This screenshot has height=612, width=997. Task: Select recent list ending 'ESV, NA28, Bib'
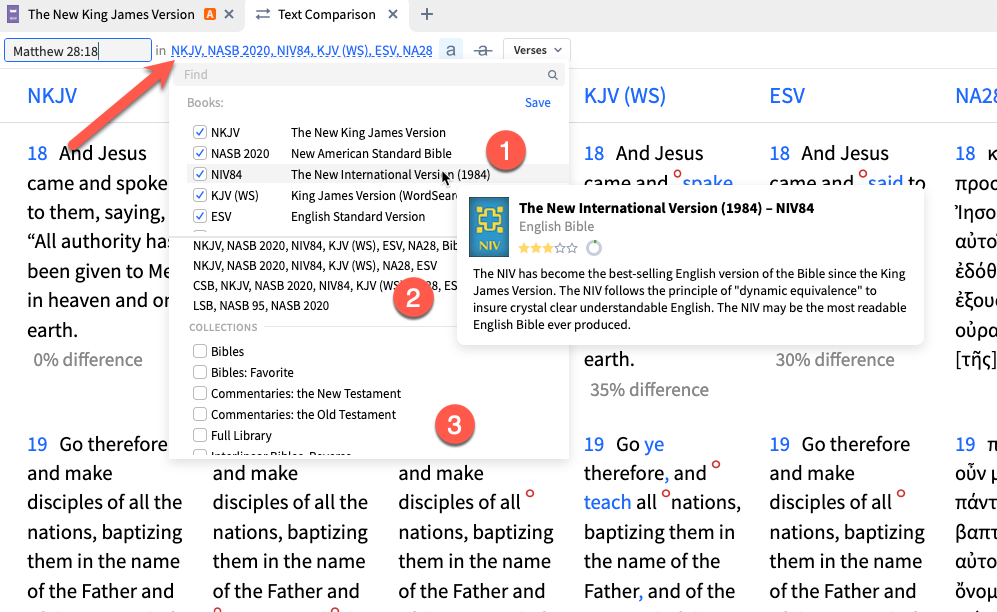point(325,245)
